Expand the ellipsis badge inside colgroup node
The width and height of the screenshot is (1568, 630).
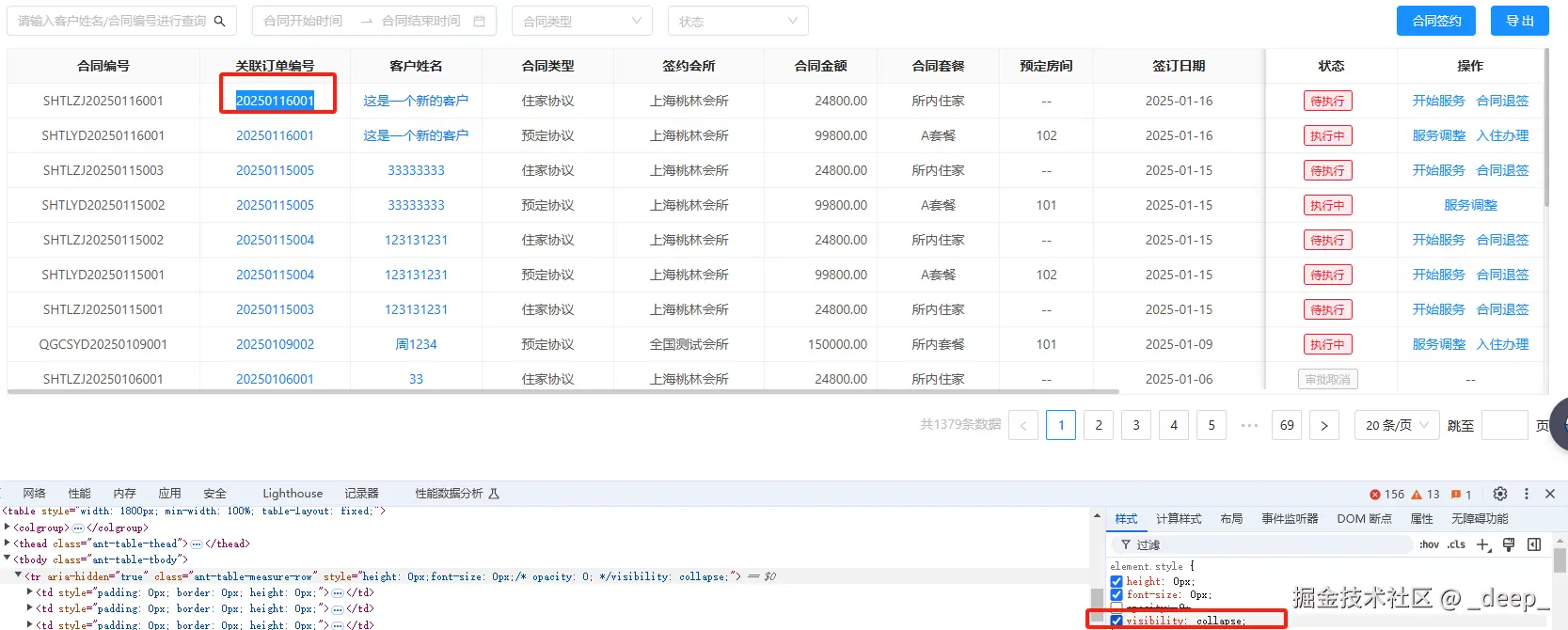(x=78, y=528)
